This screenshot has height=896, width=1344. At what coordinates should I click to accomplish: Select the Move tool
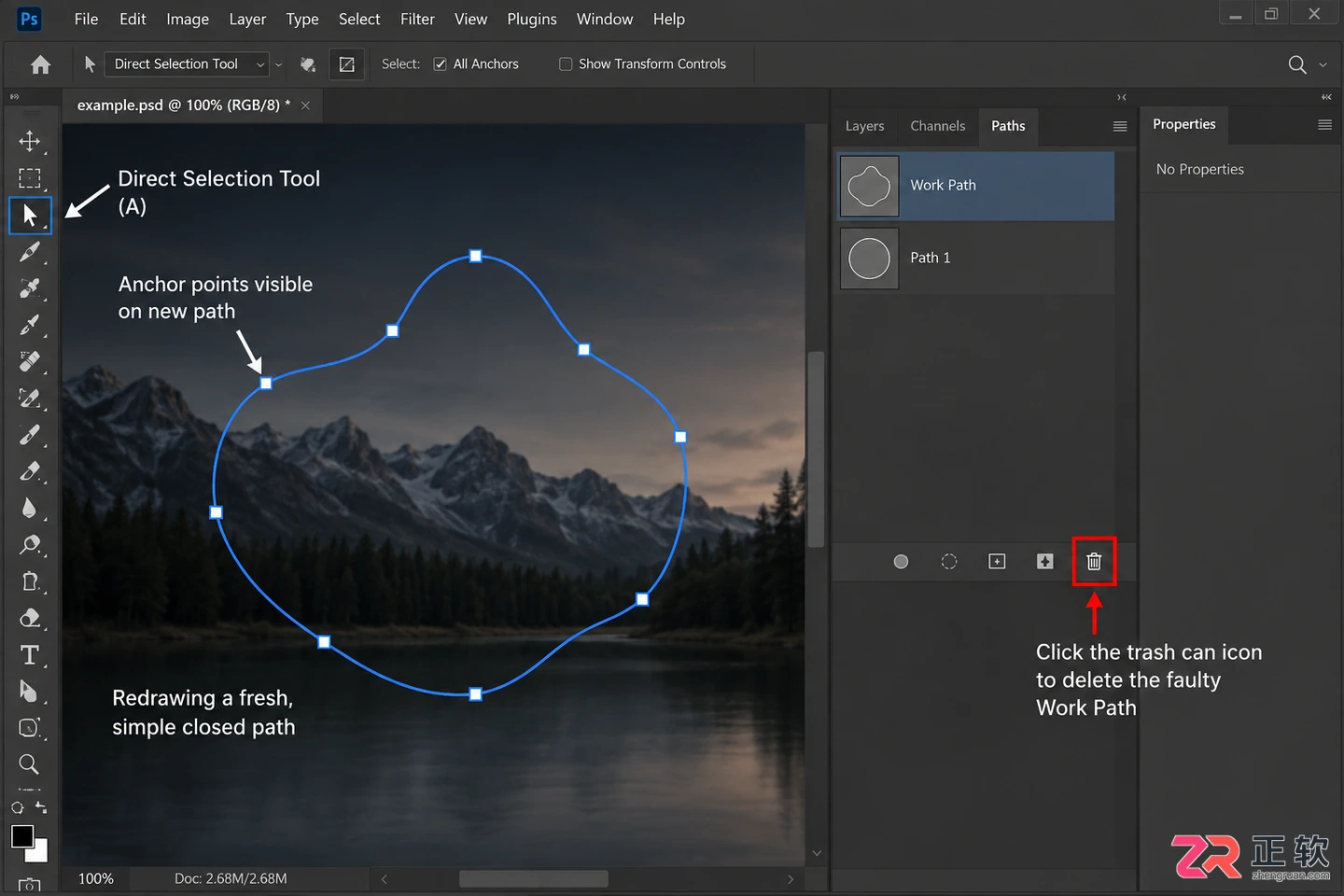[29, 141]
